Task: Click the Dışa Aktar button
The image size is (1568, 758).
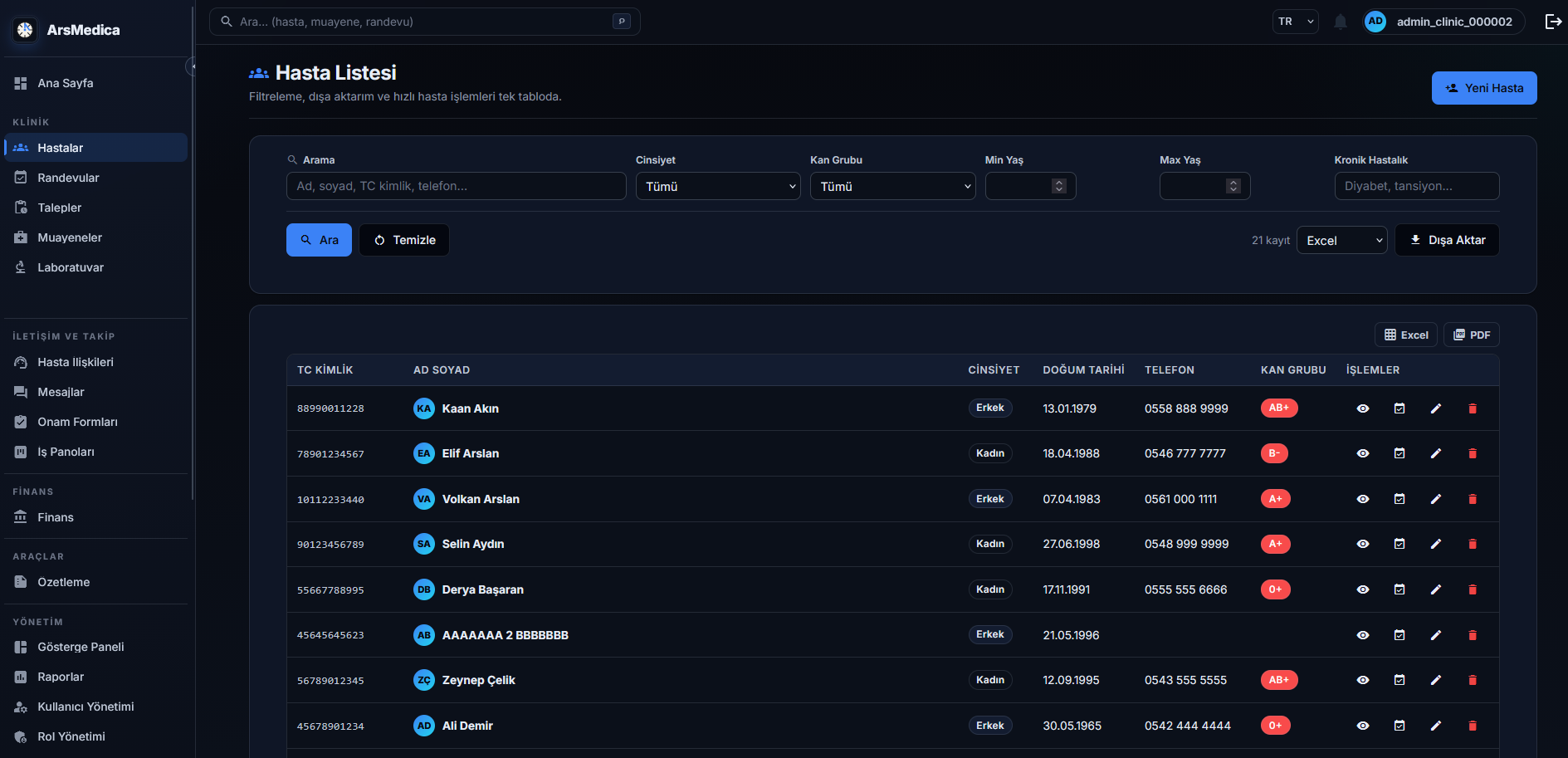Action: [1447, 240]
